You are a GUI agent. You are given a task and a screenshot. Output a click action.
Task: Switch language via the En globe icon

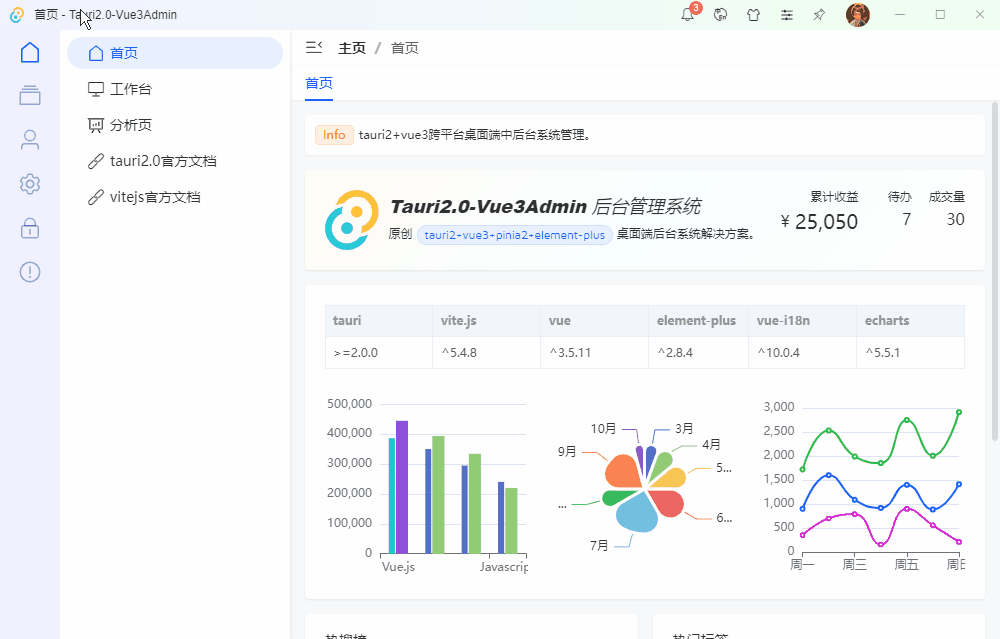tap(720, 15)
